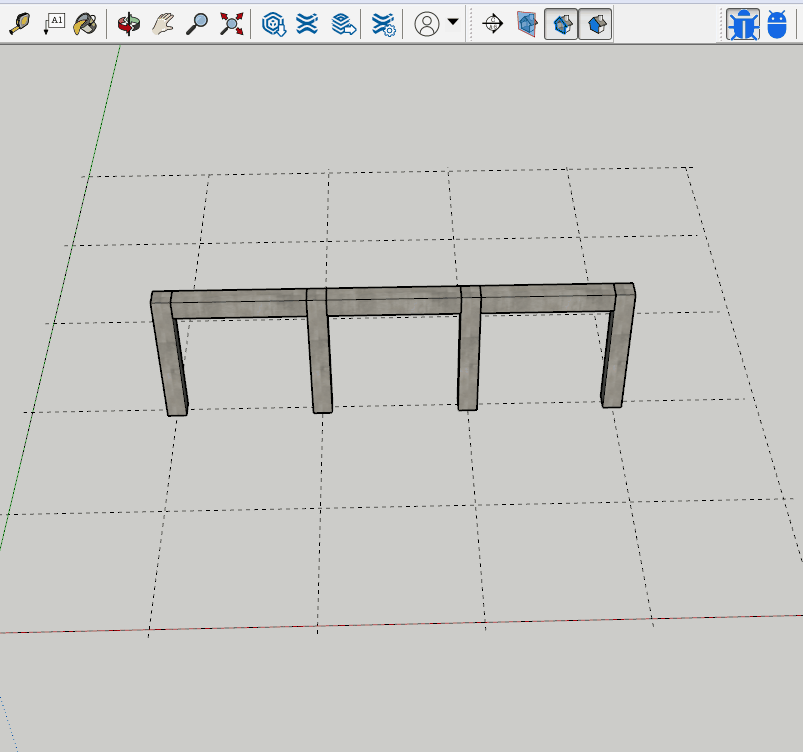This screenshot has width=803, height=752.
Task: Open the Extension Warehouse
Action: (x=307, y=24)
